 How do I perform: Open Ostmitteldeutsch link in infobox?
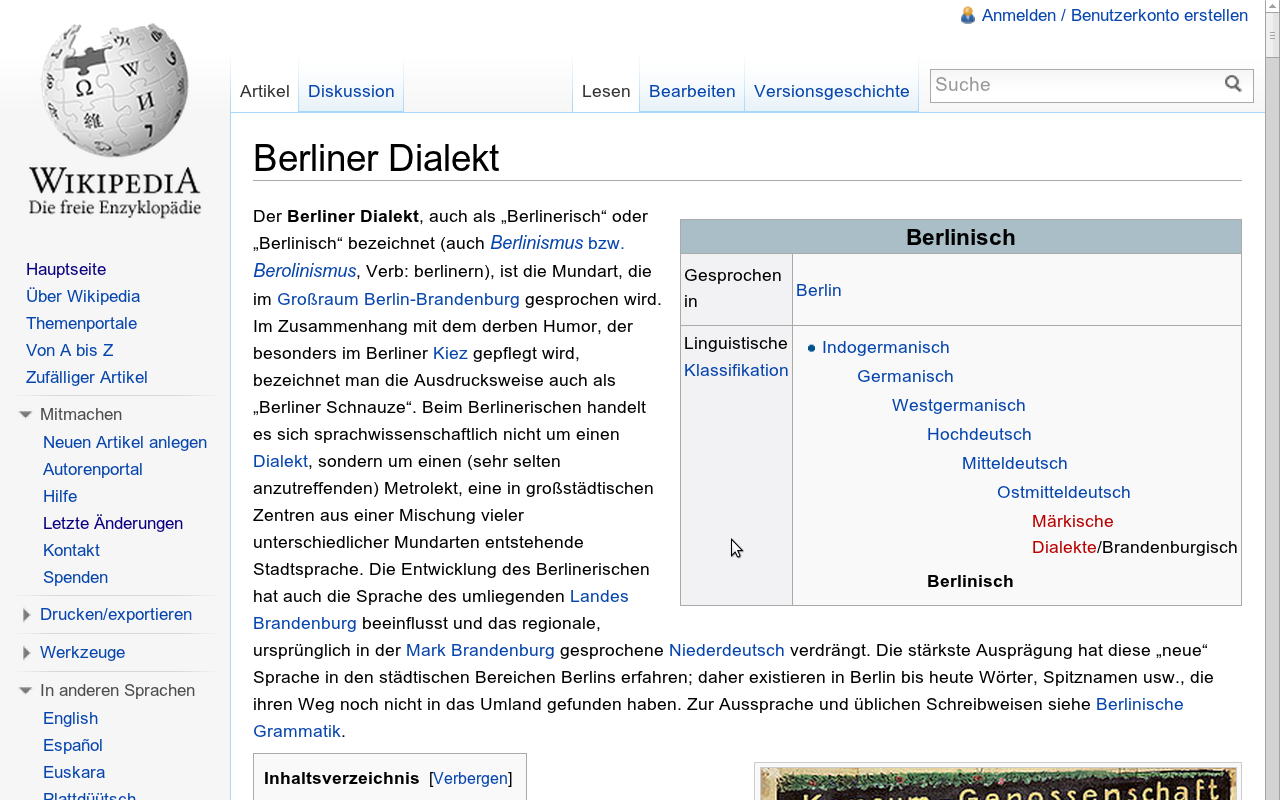pyautogui.click(x=1064, y=492)
